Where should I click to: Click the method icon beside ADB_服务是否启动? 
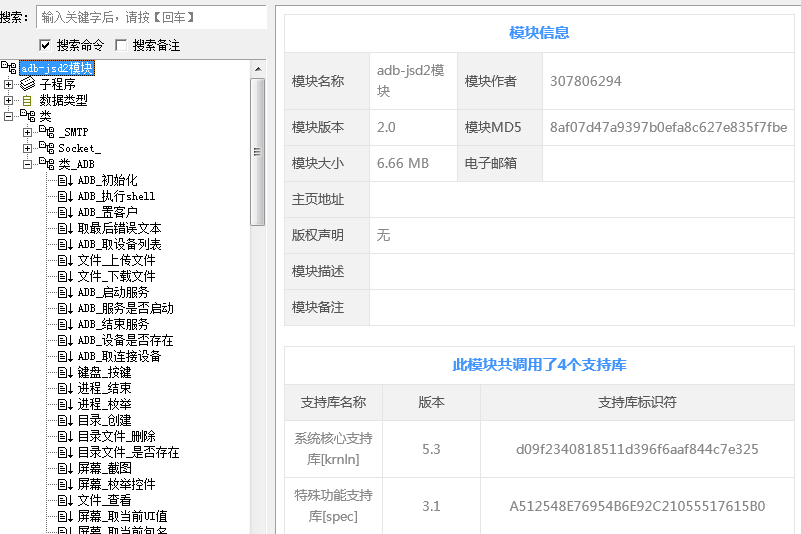tap(65, 308)
